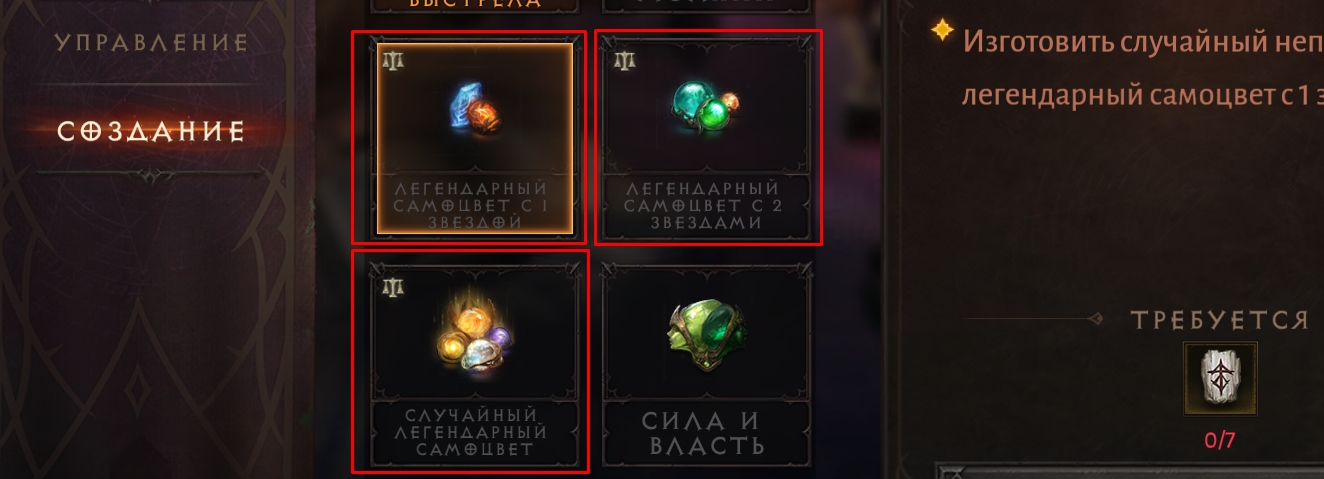The width and height of the screenshot is (1324, 479).
Task: Click scales icon on random gem tile
Action: [393, 286]
